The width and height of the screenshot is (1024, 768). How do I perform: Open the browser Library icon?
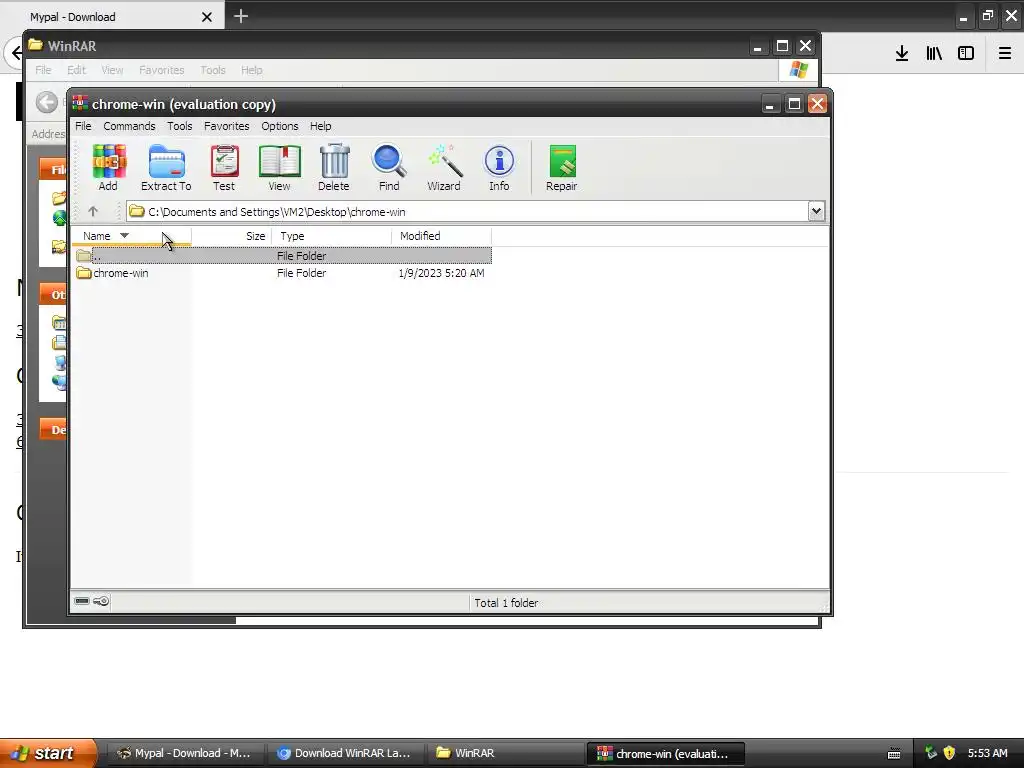(934, 53)
